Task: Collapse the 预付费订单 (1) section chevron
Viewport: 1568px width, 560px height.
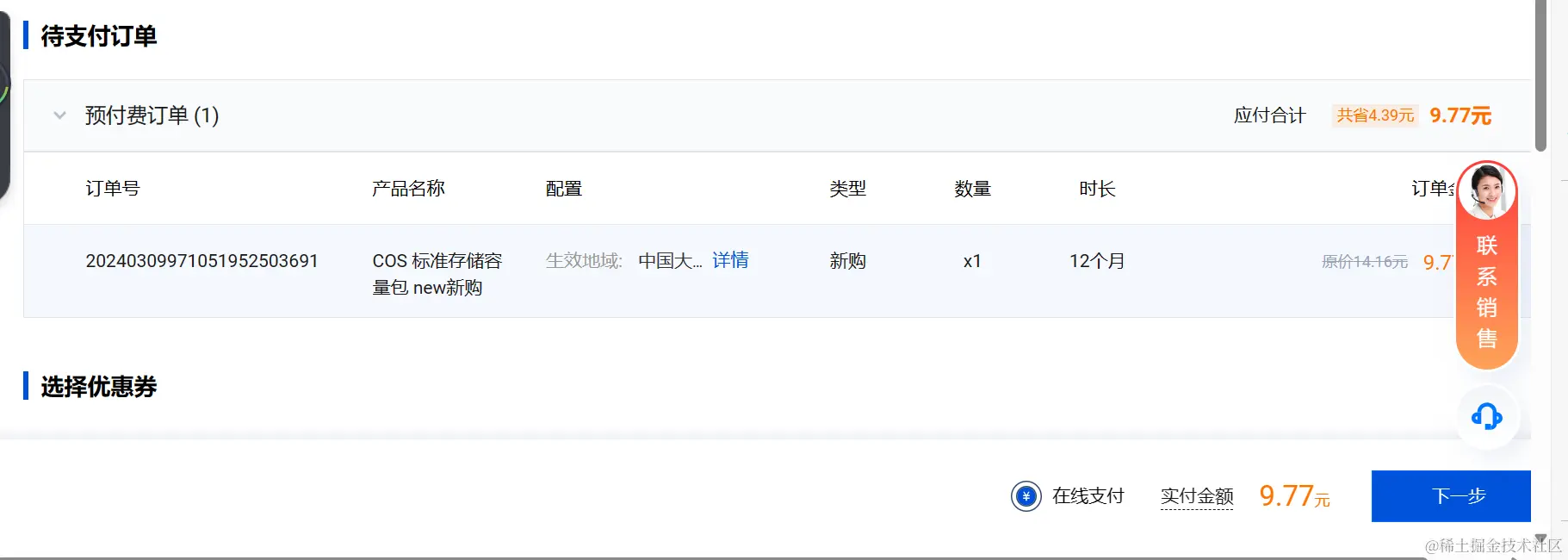Action: click(59, 115)
